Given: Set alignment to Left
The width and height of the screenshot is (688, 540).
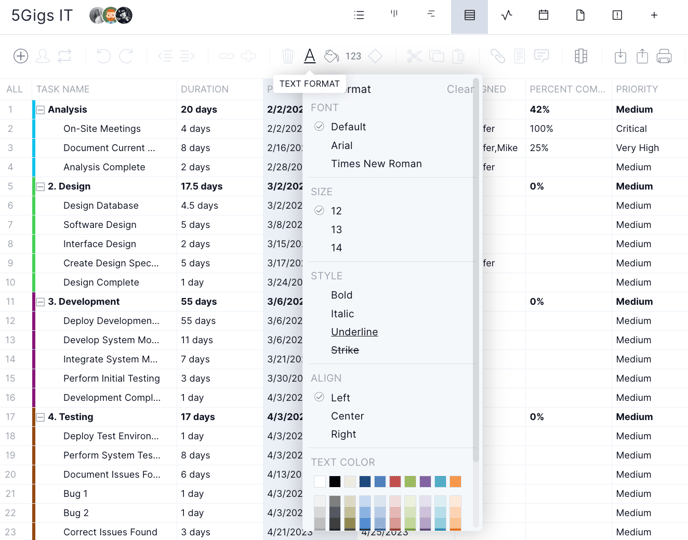Looking at the screenshot, I should (340, 398).
